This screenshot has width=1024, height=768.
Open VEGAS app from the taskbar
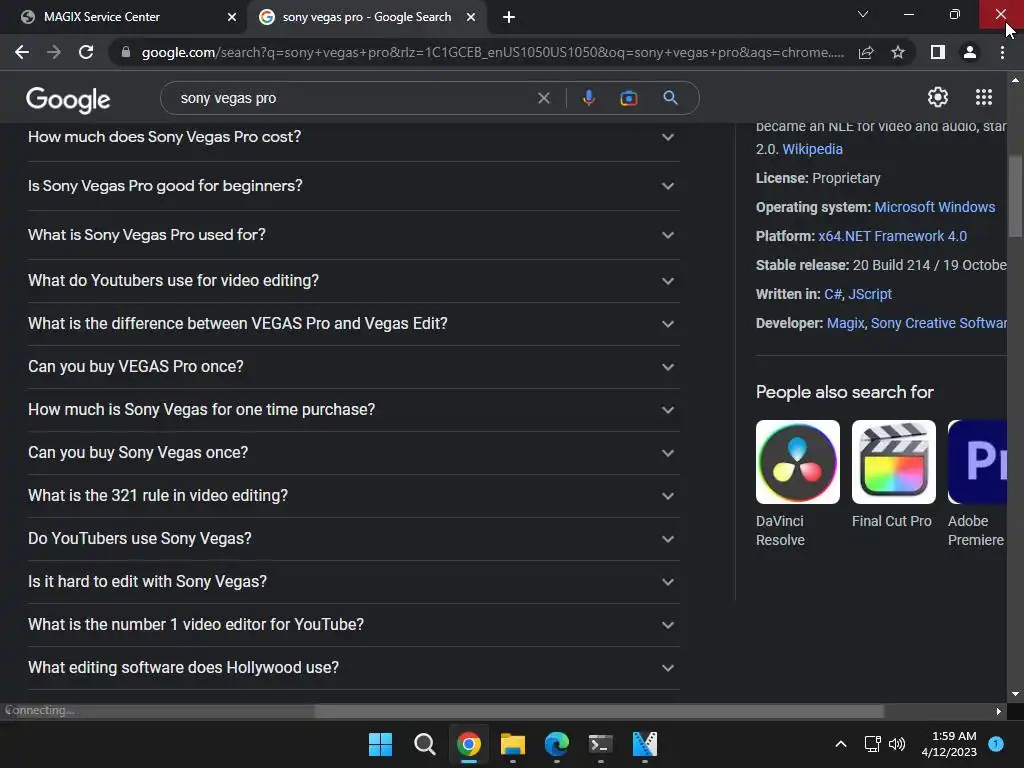(645, 744)
